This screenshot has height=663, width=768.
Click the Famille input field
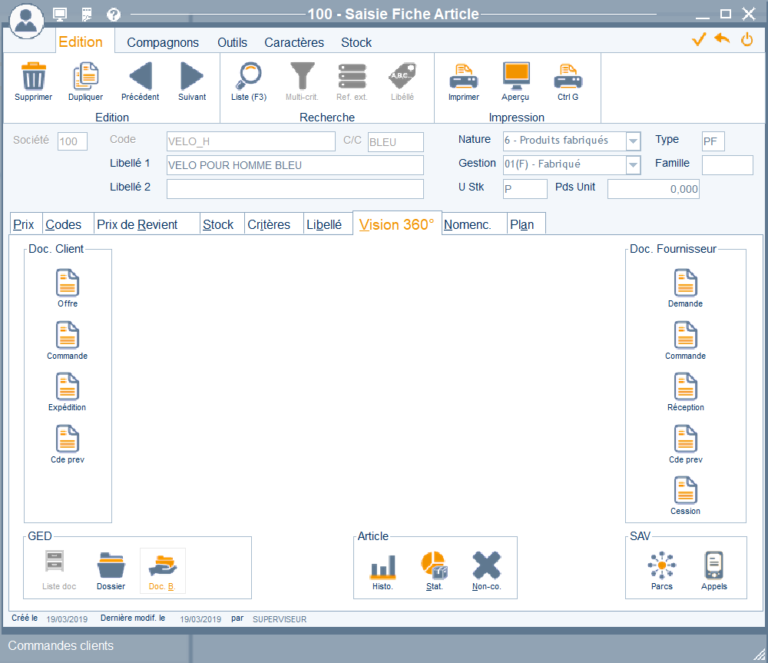(x=727, y=165)
